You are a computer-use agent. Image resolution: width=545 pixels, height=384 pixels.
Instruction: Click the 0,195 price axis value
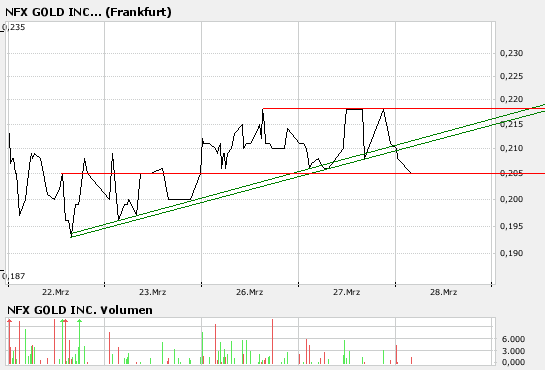click(511, 226)
